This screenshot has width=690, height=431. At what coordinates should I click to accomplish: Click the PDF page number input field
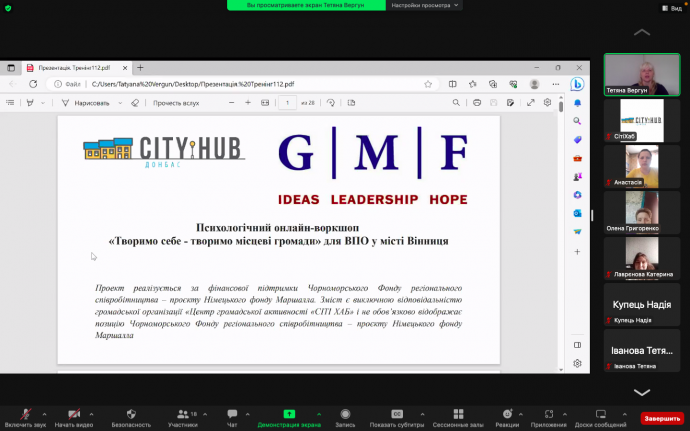tap(287, 102)
